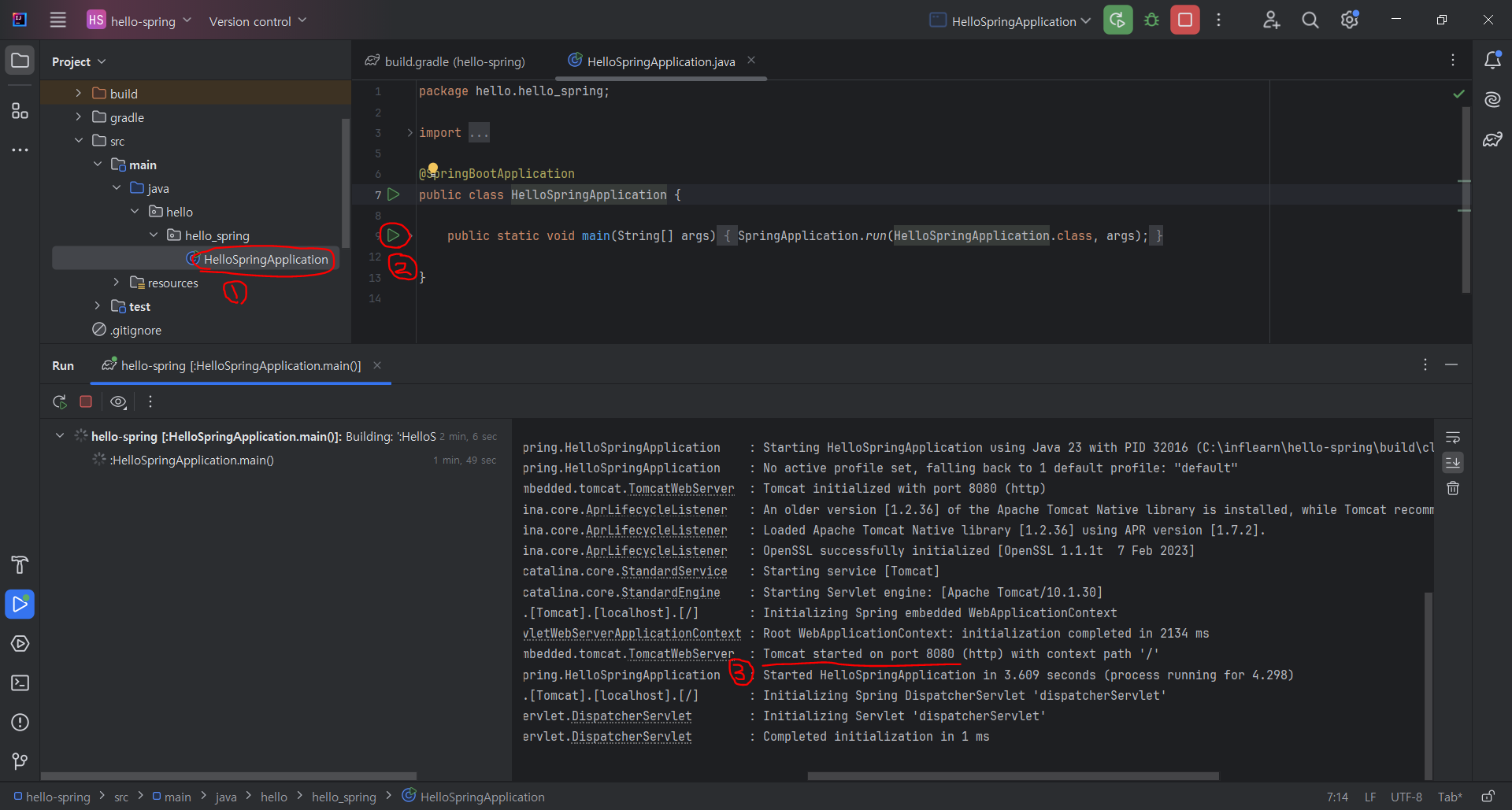This screenshot has width=1512, height=810.
Task: Open the AI Assistant spiral icon
Action: click(1492, 99)
